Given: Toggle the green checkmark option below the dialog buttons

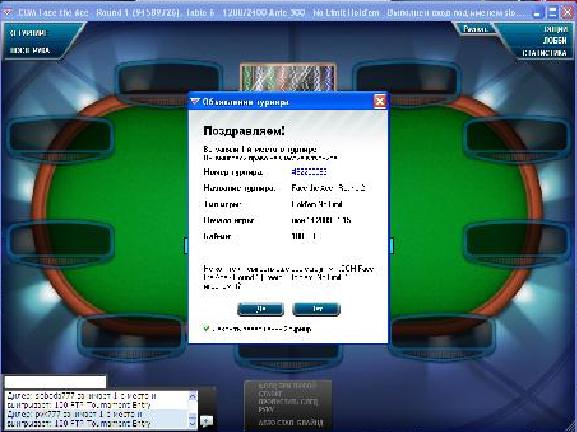Looking at the screenshot, I should point(206,328).
